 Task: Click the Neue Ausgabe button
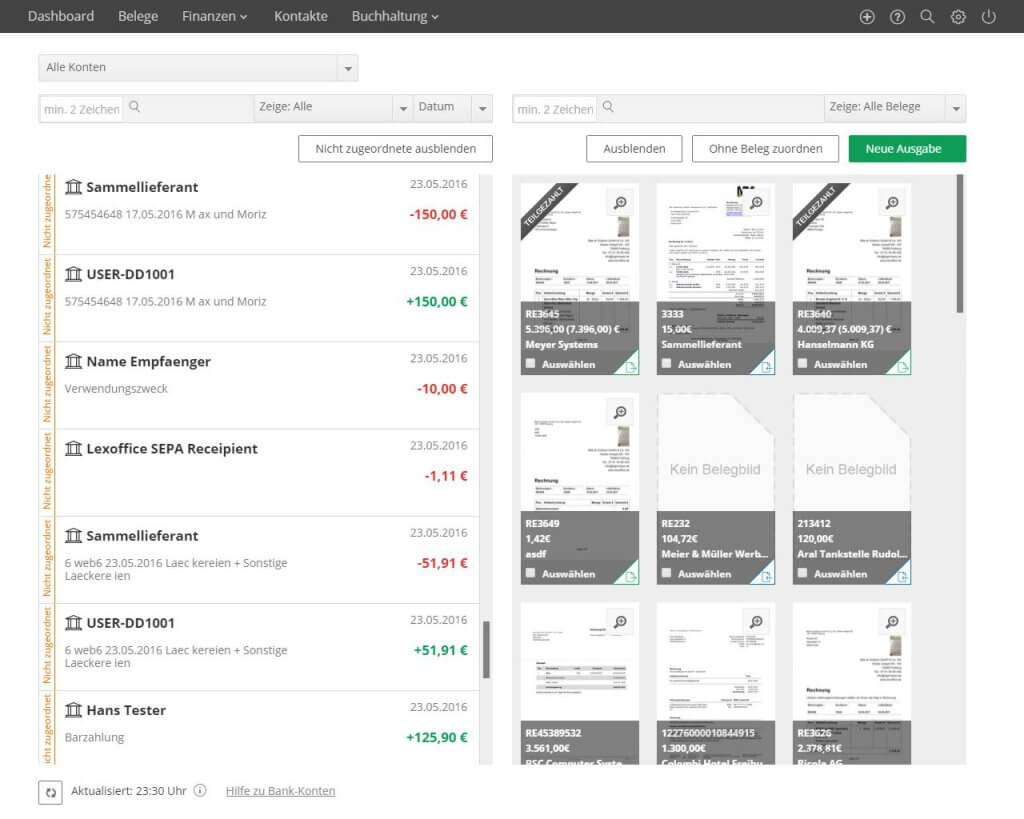(907, 149)
